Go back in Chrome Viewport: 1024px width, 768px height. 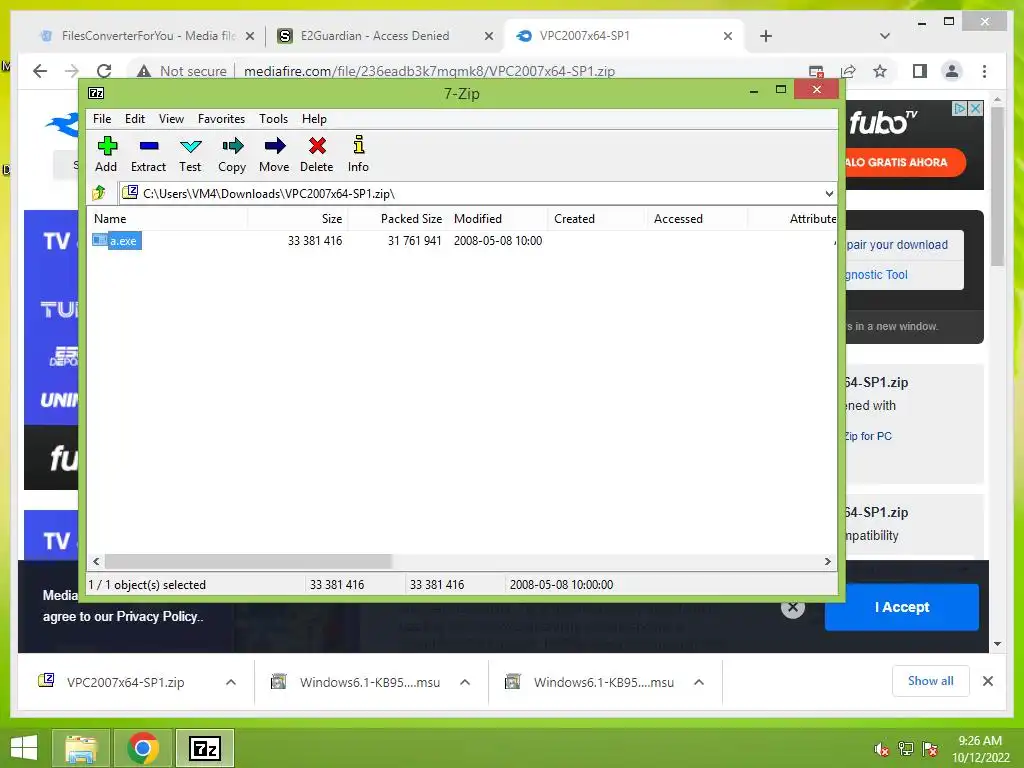click(40, 71)
